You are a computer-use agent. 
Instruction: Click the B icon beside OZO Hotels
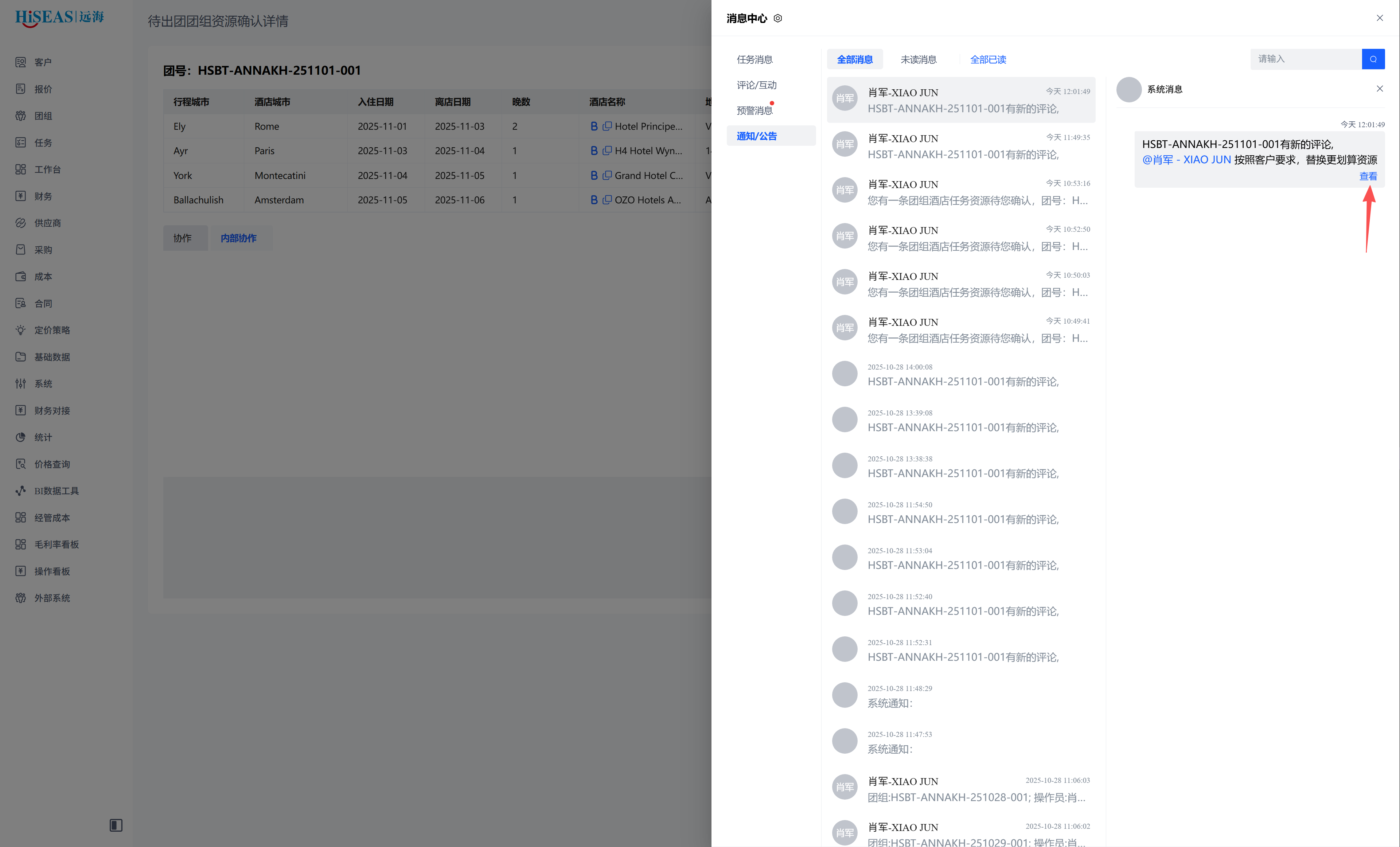pos(594,200)
